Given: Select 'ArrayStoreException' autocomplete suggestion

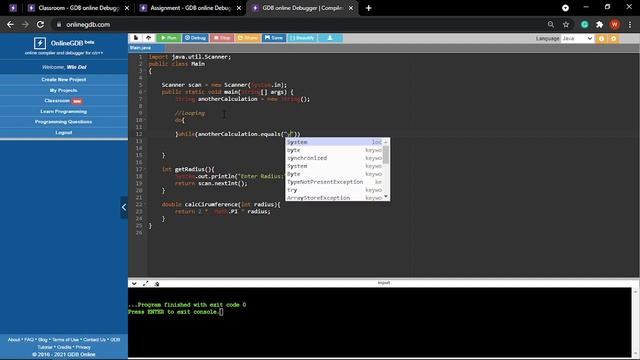Looking at the screenshot, I should click(334, 198).
